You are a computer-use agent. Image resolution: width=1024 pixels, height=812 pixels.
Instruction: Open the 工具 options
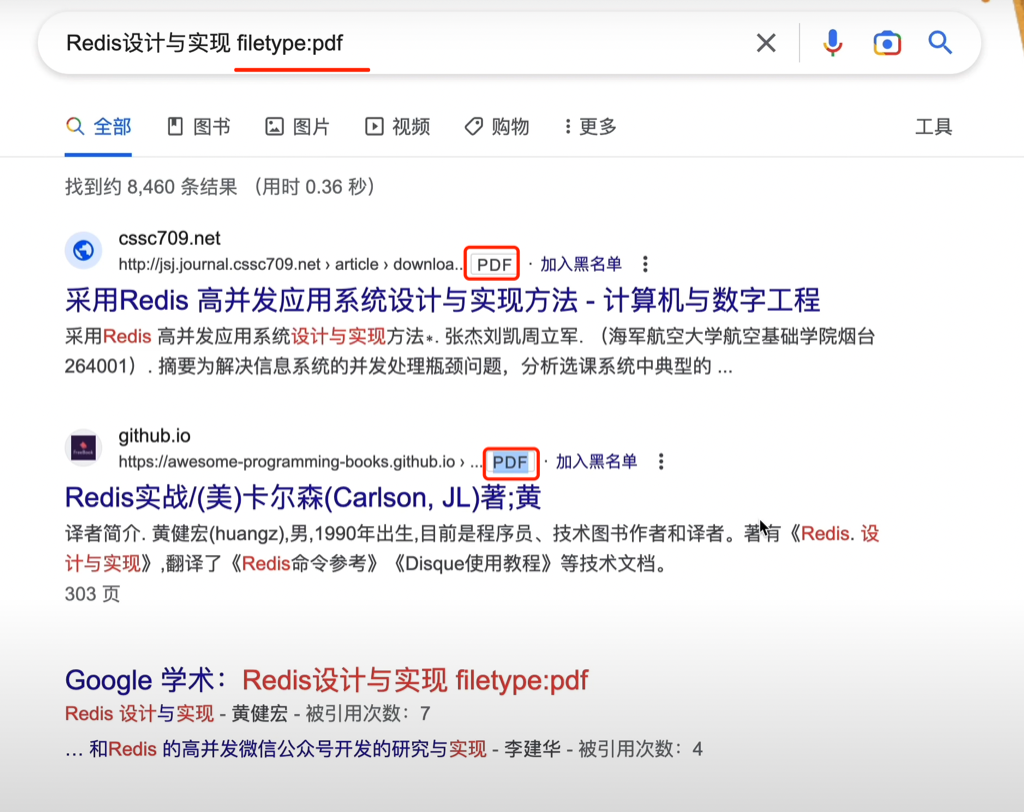pyautogui.click(x=933, y=127)
